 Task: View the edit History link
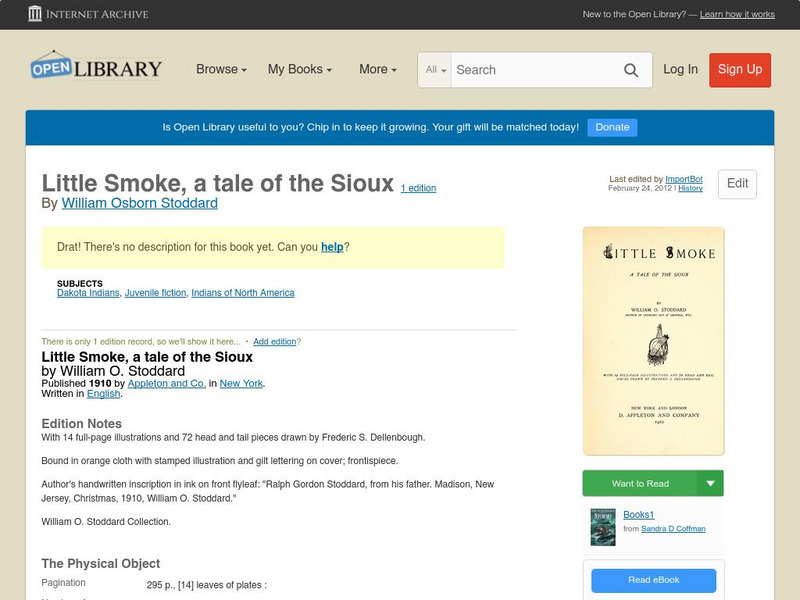(x=690, y=188)
